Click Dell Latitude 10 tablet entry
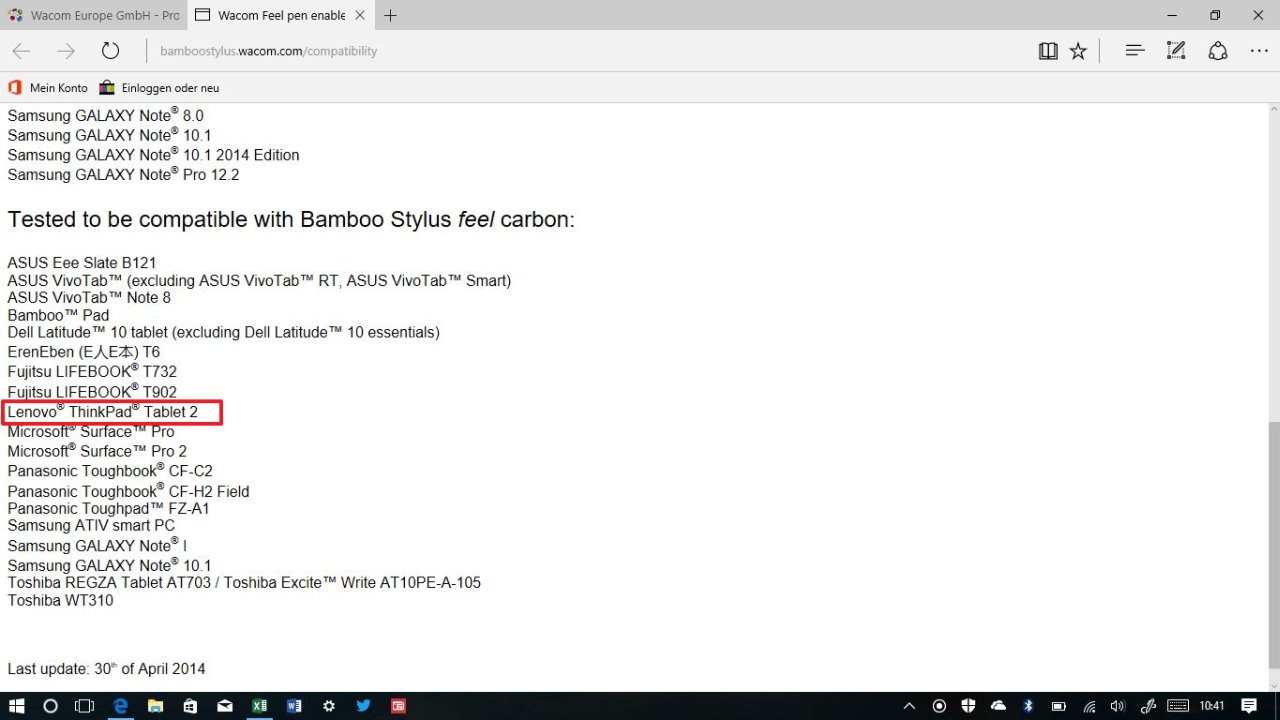 click(223, 332)
